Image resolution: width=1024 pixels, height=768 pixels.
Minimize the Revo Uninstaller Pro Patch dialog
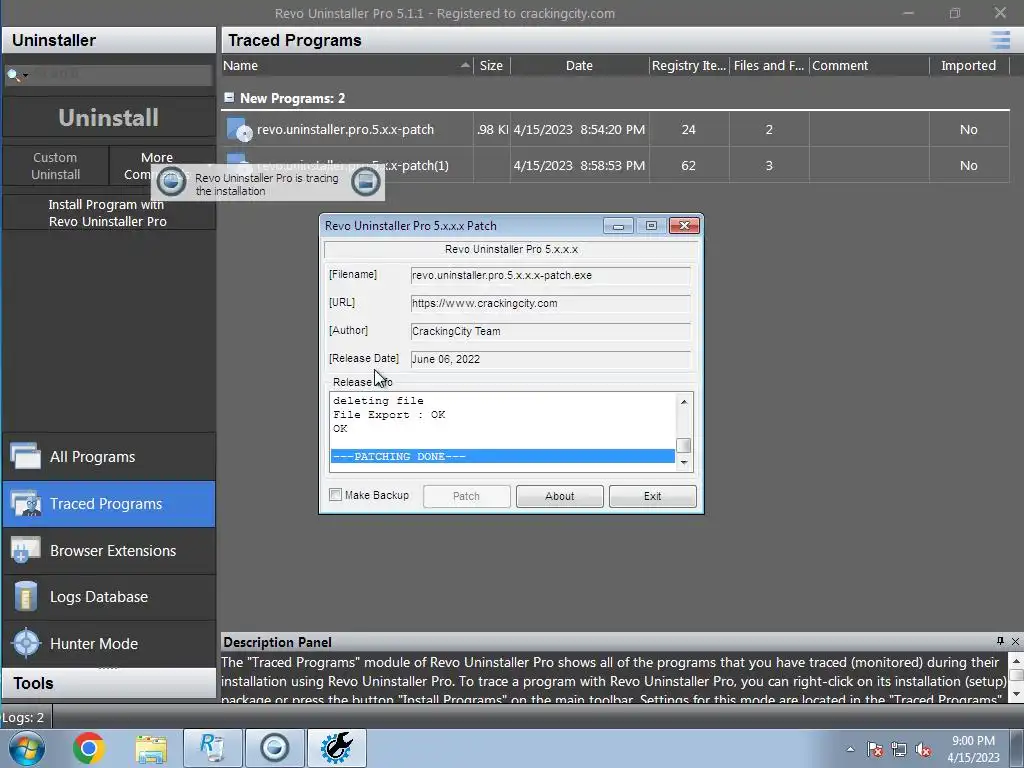pos(618,226)
